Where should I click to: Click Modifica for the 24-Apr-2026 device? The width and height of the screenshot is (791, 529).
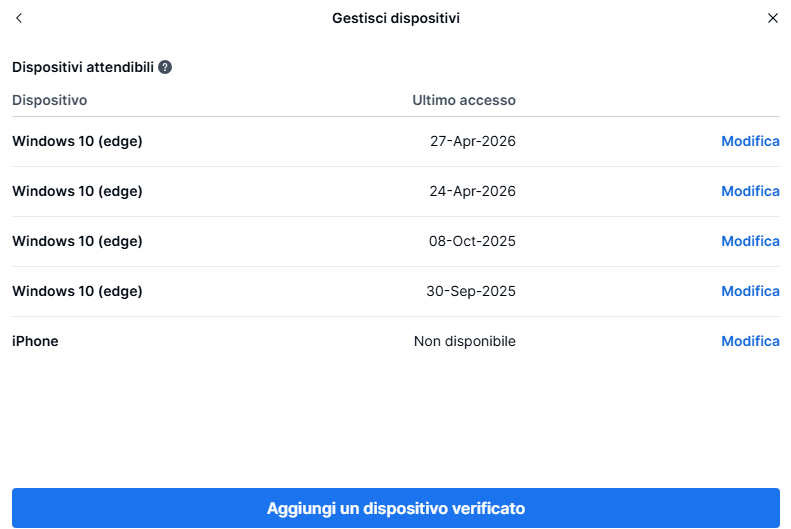pos(750,191)
